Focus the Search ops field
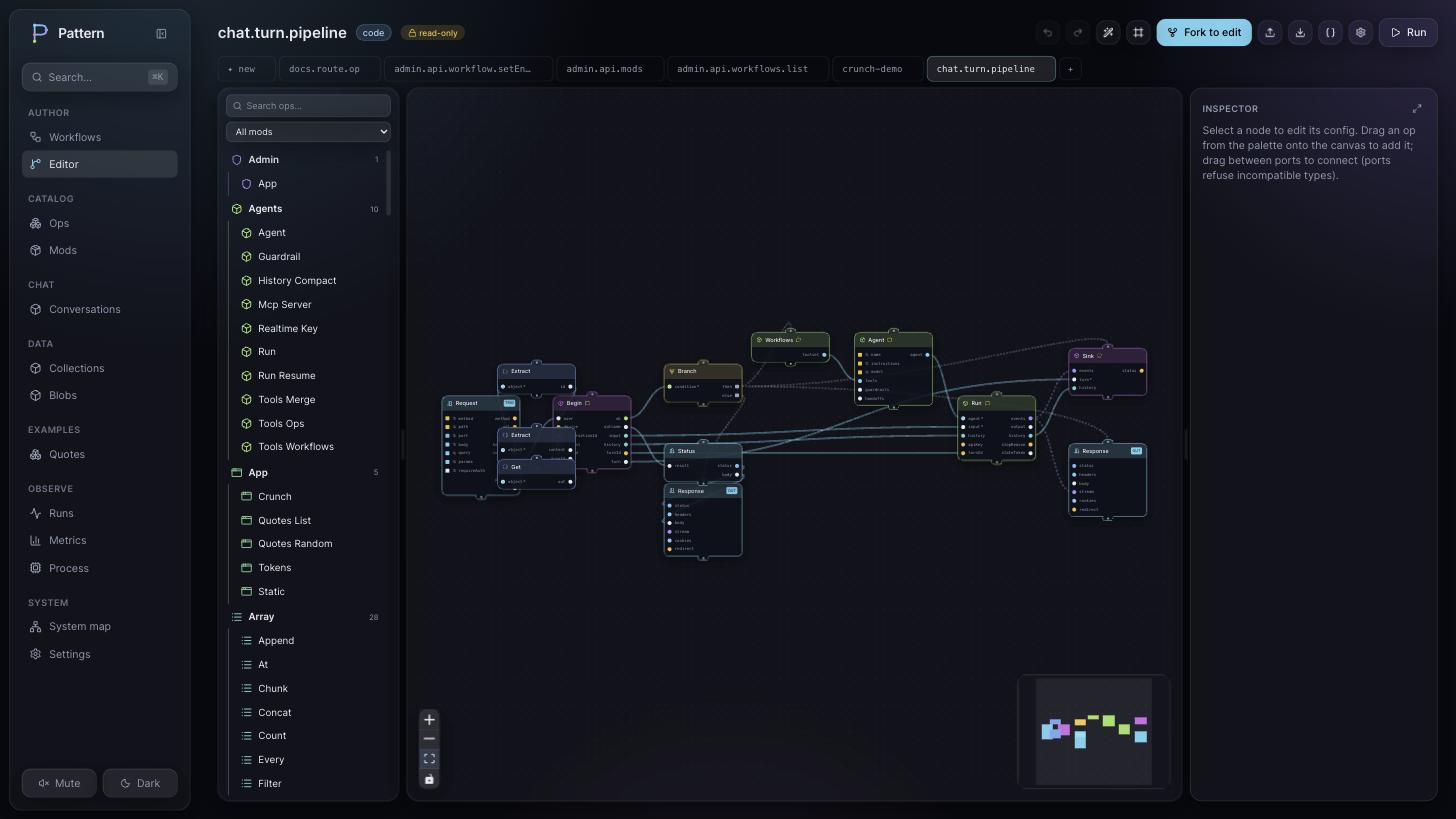 pos(308,106)
